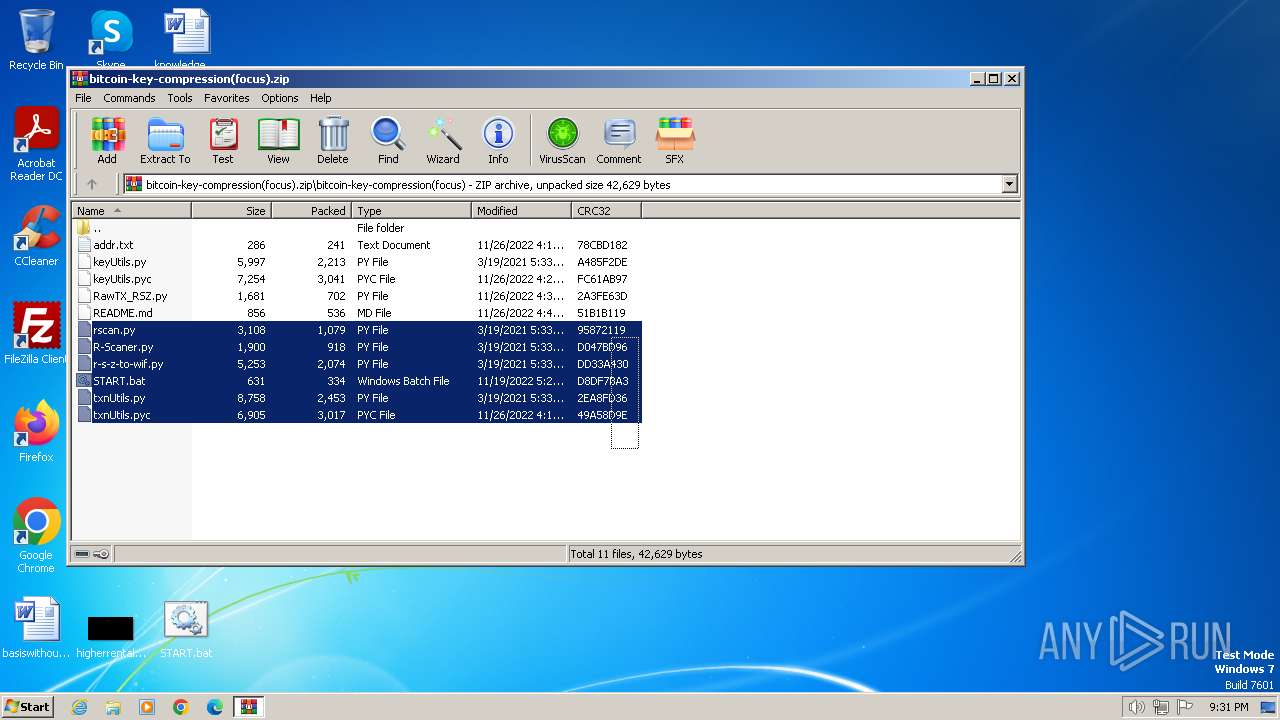
Task: Open Microsoft Edge in the taskbar
Action: [x=215, y=707]
